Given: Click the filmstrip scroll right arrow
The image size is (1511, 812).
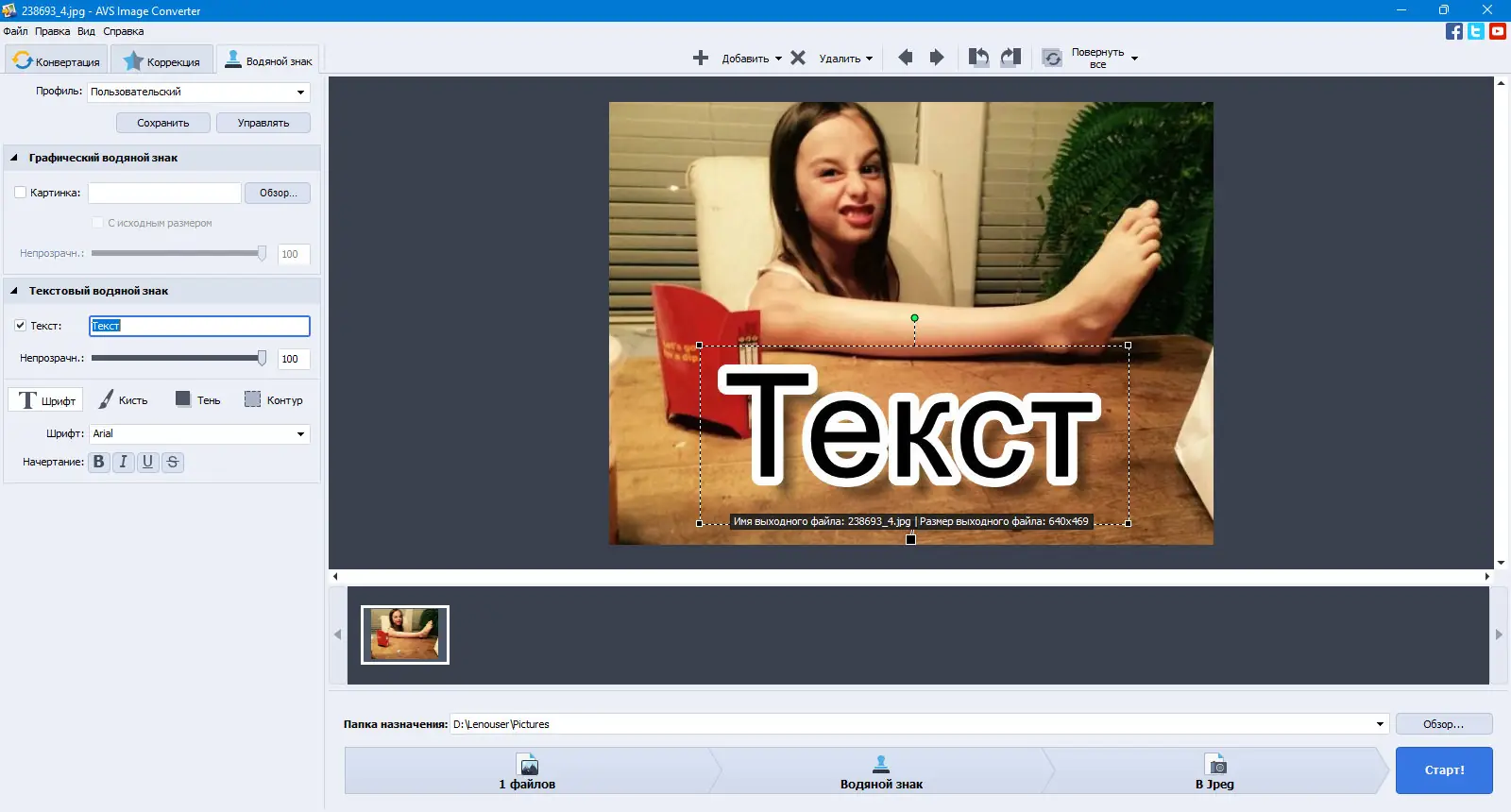Looking at the screenshot, I should pyautogui.click(x=1499, y=634).
